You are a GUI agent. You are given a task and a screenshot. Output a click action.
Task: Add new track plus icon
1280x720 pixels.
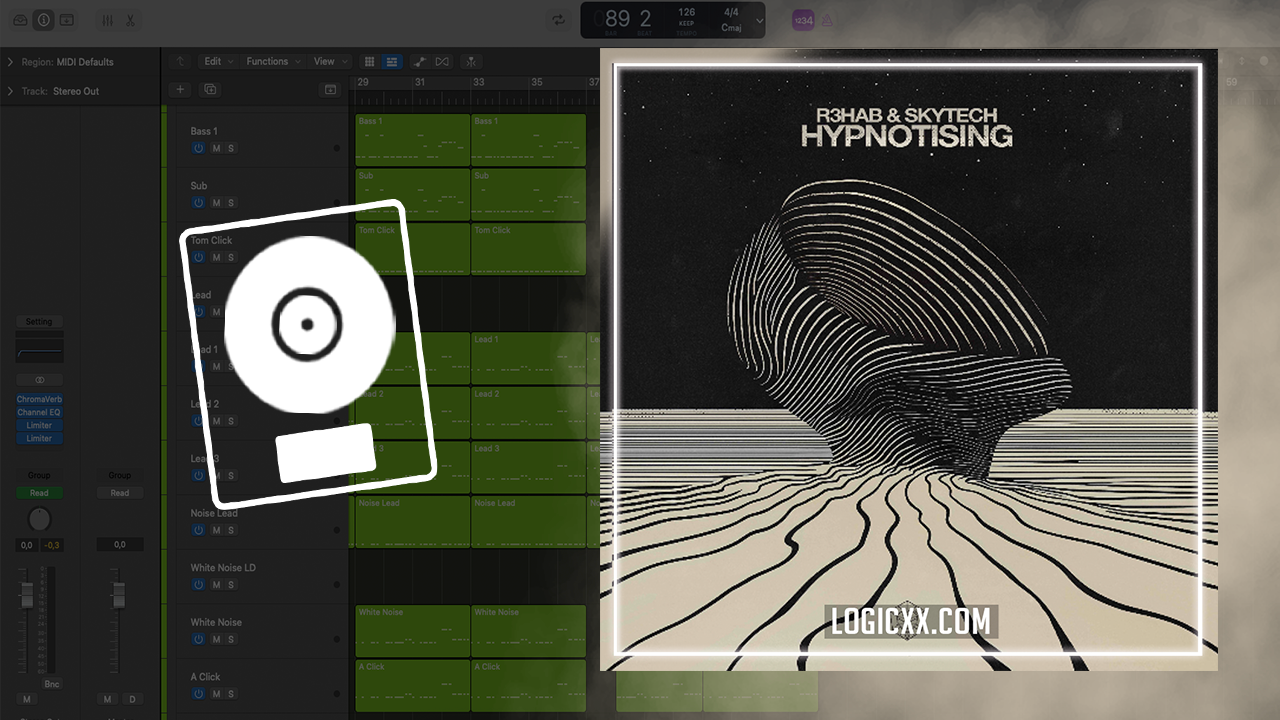point(180,89)
